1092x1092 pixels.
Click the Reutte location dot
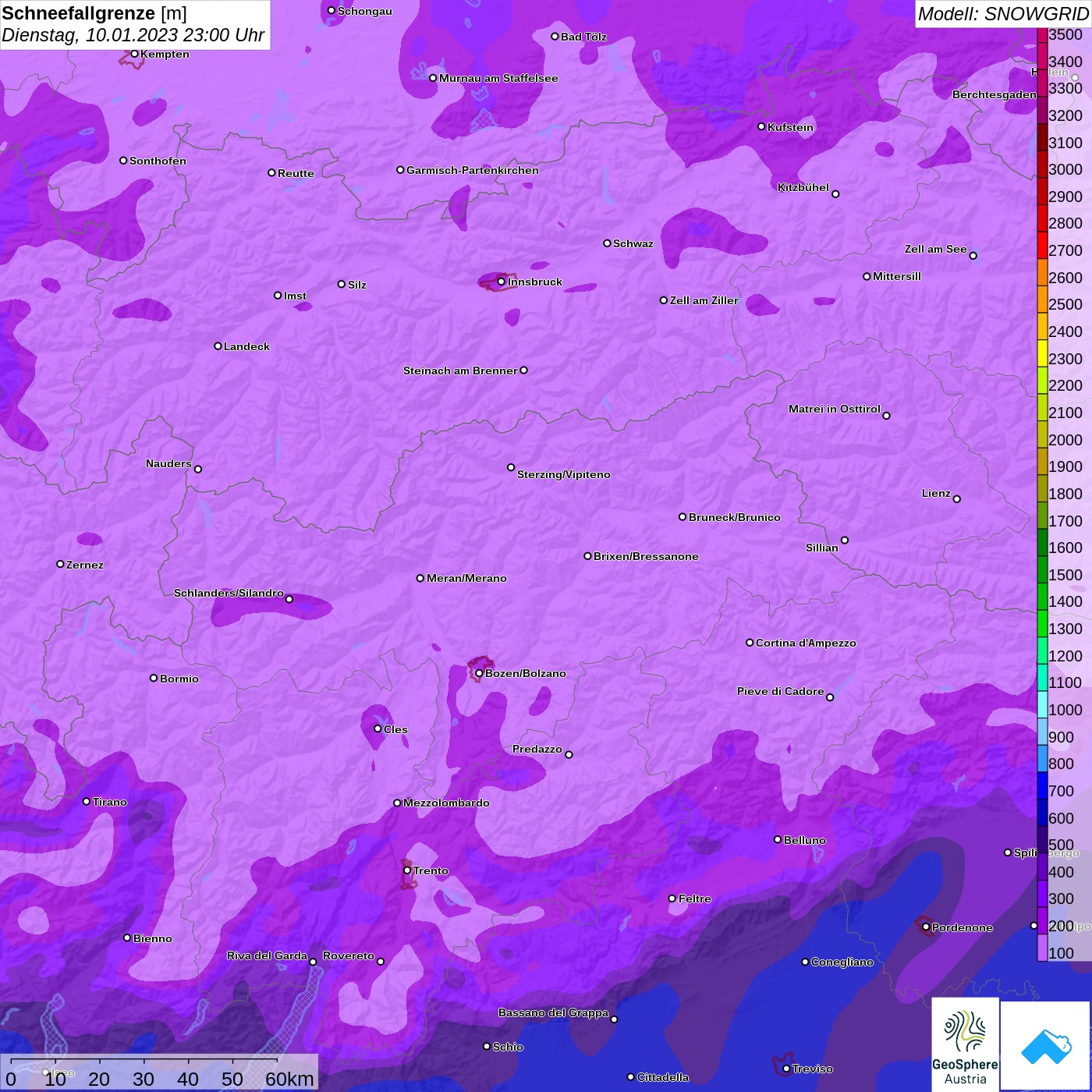tap(271, 172)
